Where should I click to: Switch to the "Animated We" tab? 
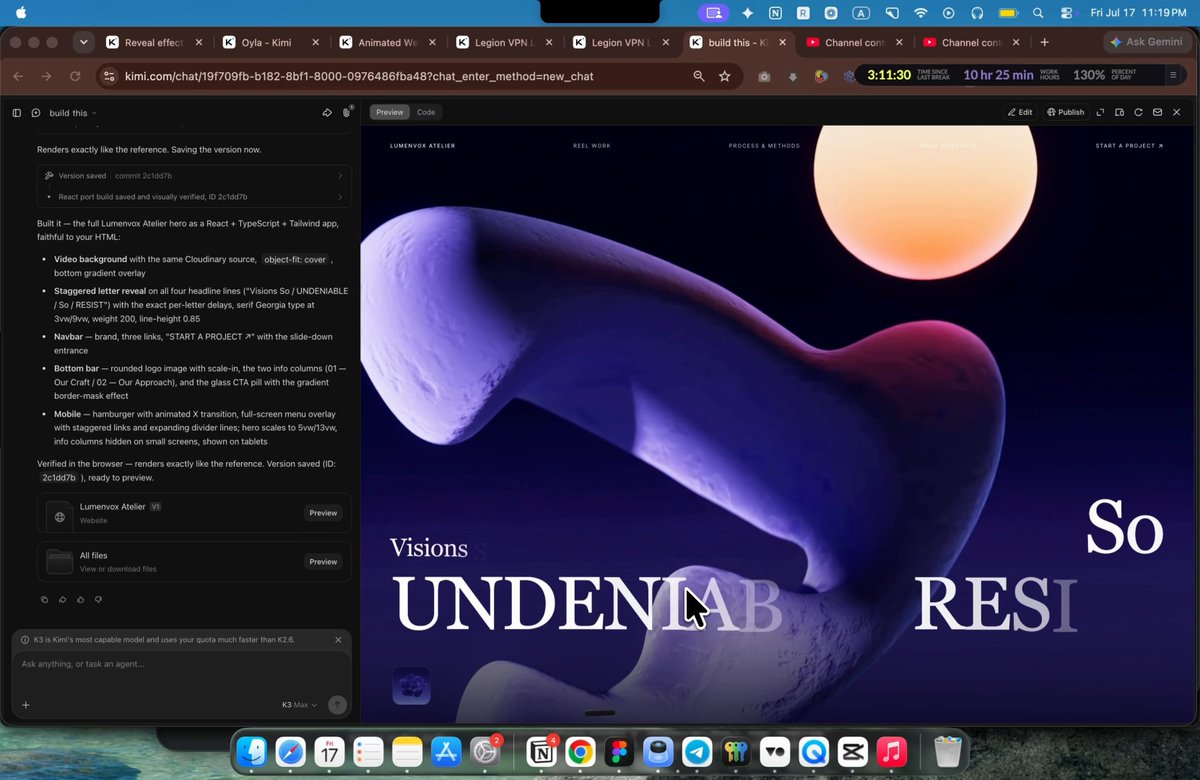(x=389, y=43)
